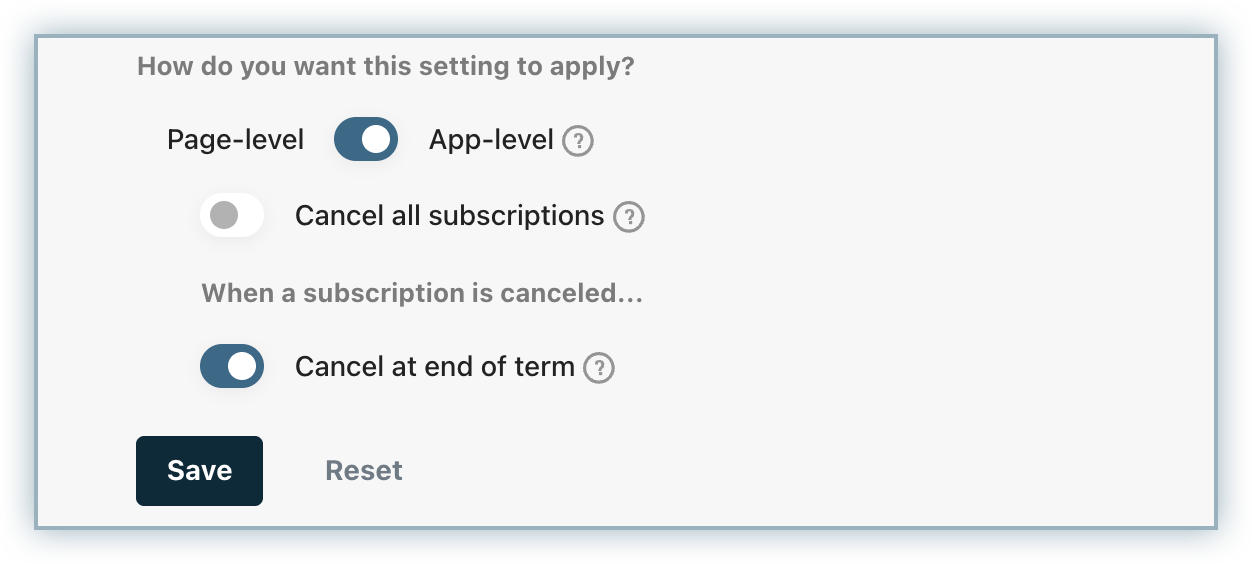
Task: Click the white knob of the end-of-term switch
Action: (242, 367)
